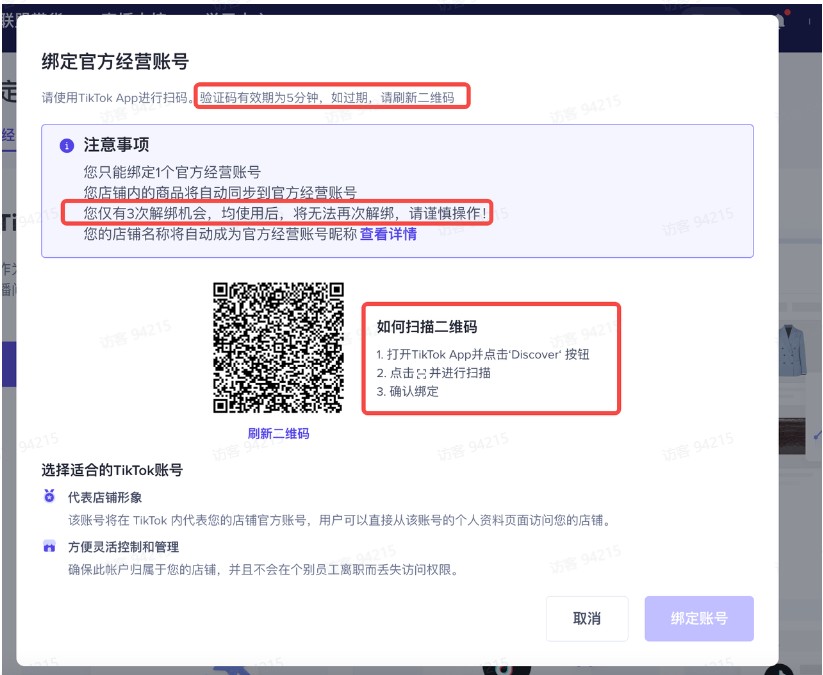The image size is (823, 675).
Task: Click the medal icon beside 代表店铺形象
Action: 49,497
